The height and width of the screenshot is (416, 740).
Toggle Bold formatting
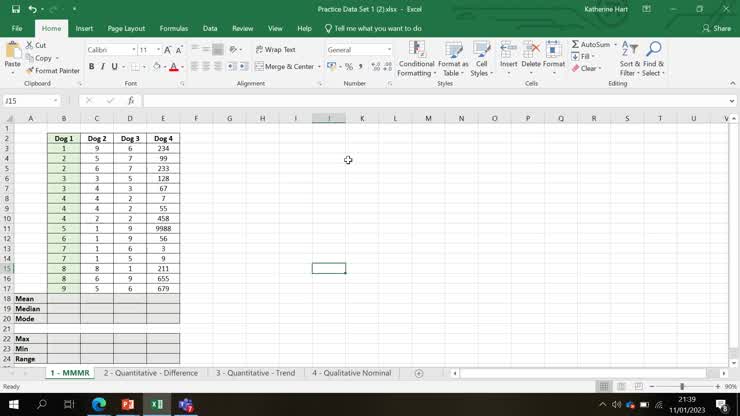pyautogui.click(x=91, y=67)
